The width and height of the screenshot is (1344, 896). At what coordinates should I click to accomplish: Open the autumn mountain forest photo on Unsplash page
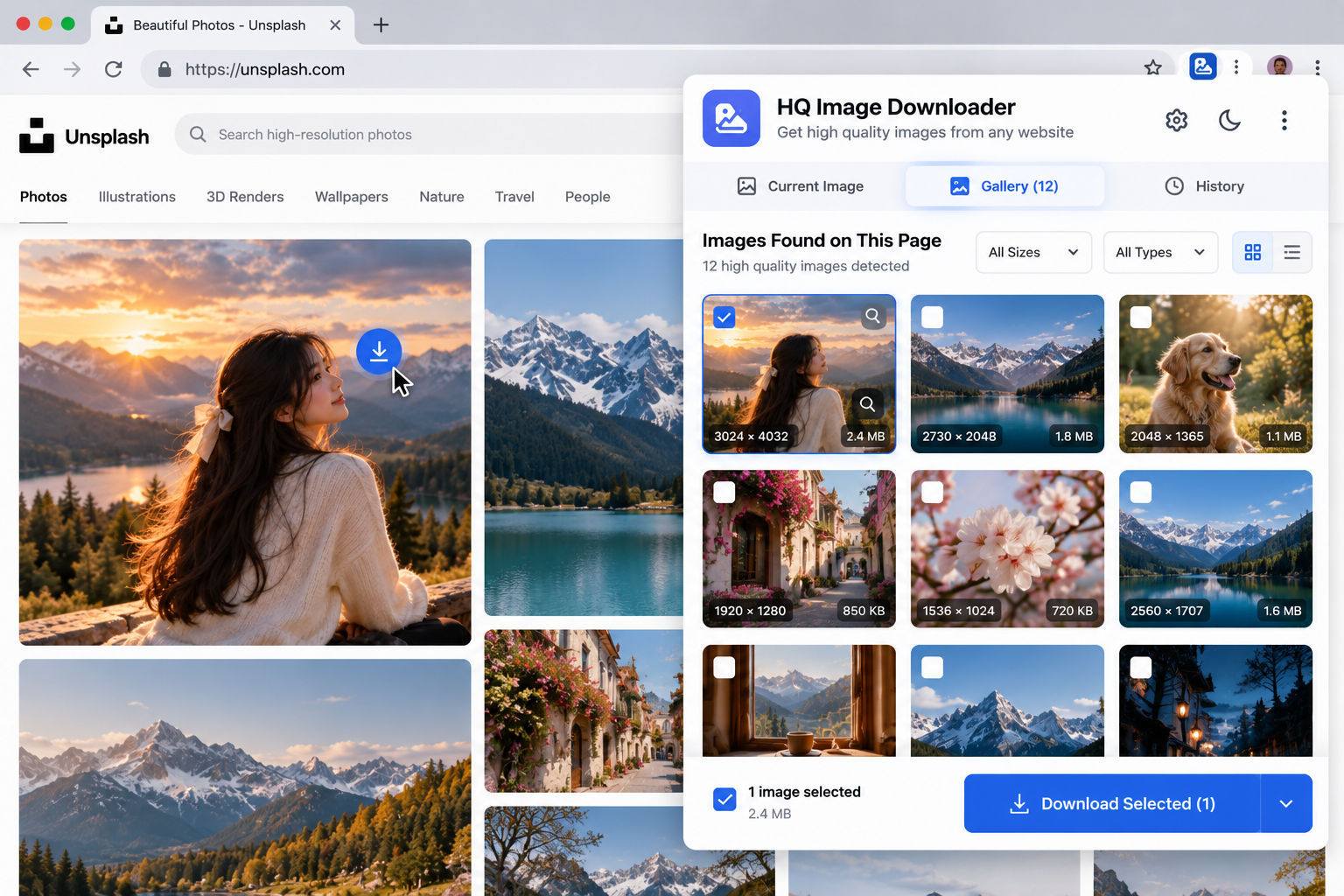click(x=245, y=777)
